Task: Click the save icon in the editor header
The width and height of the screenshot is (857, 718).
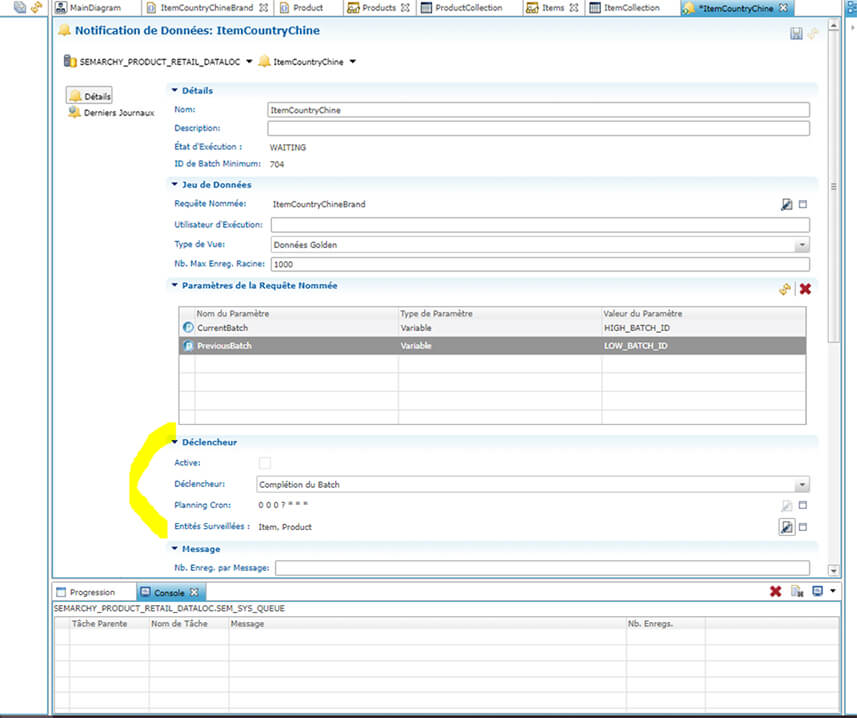Action: click(x=796, y=34)
